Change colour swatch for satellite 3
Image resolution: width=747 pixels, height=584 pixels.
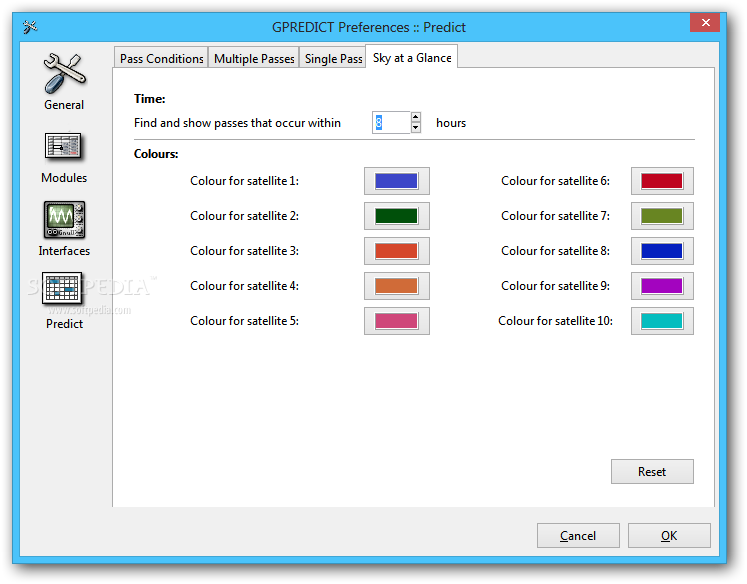[x=397, y=251]
